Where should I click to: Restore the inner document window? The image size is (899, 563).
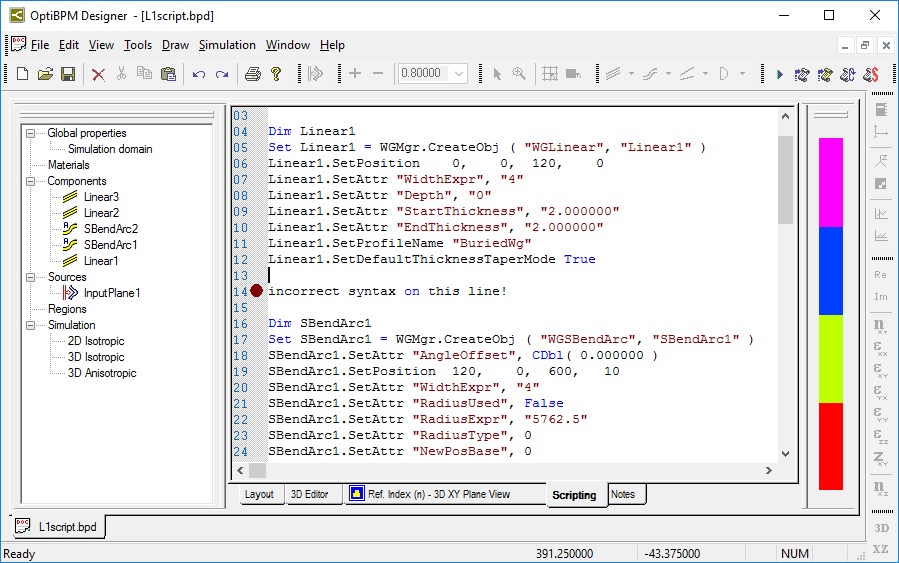point(865,45)
